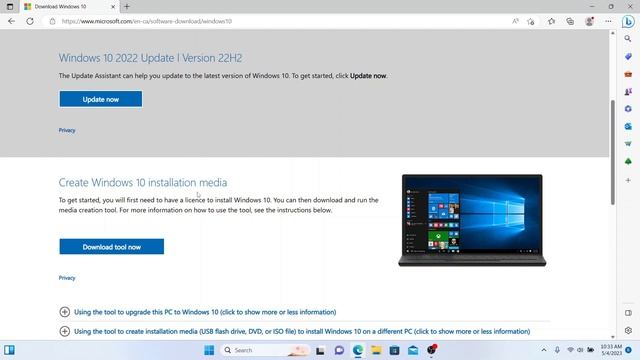
Task: Click the scrollbar down arrow
Action: point(613,337)
